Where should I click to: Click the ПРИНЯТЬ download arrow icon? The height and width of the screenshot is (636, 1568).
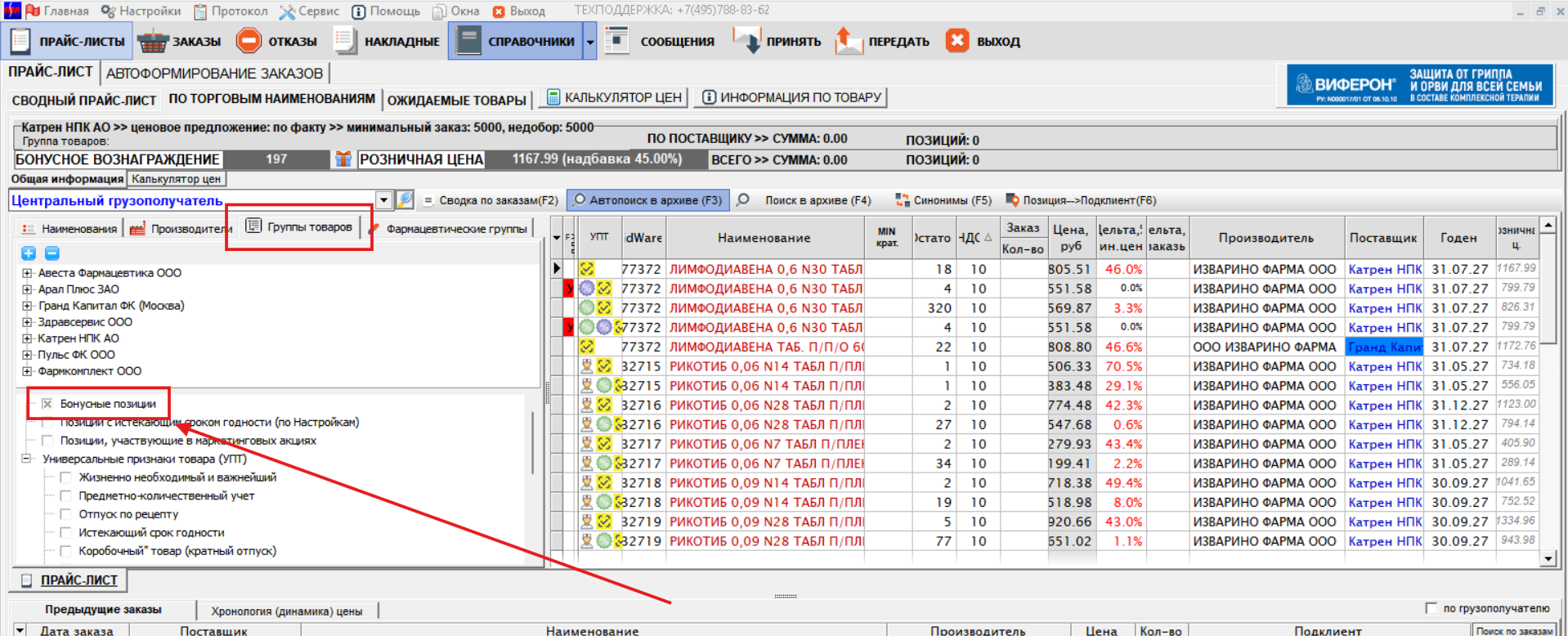[x=747, y=41]
